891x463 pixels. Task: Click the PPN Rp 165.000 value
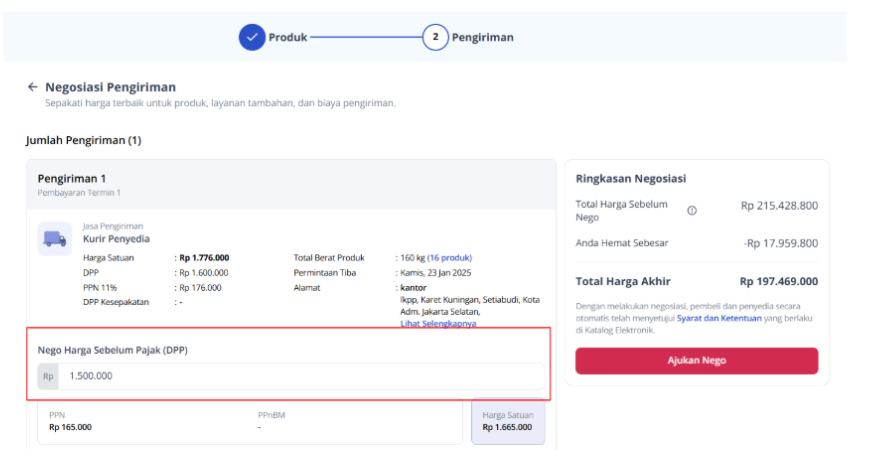(70, 427)
